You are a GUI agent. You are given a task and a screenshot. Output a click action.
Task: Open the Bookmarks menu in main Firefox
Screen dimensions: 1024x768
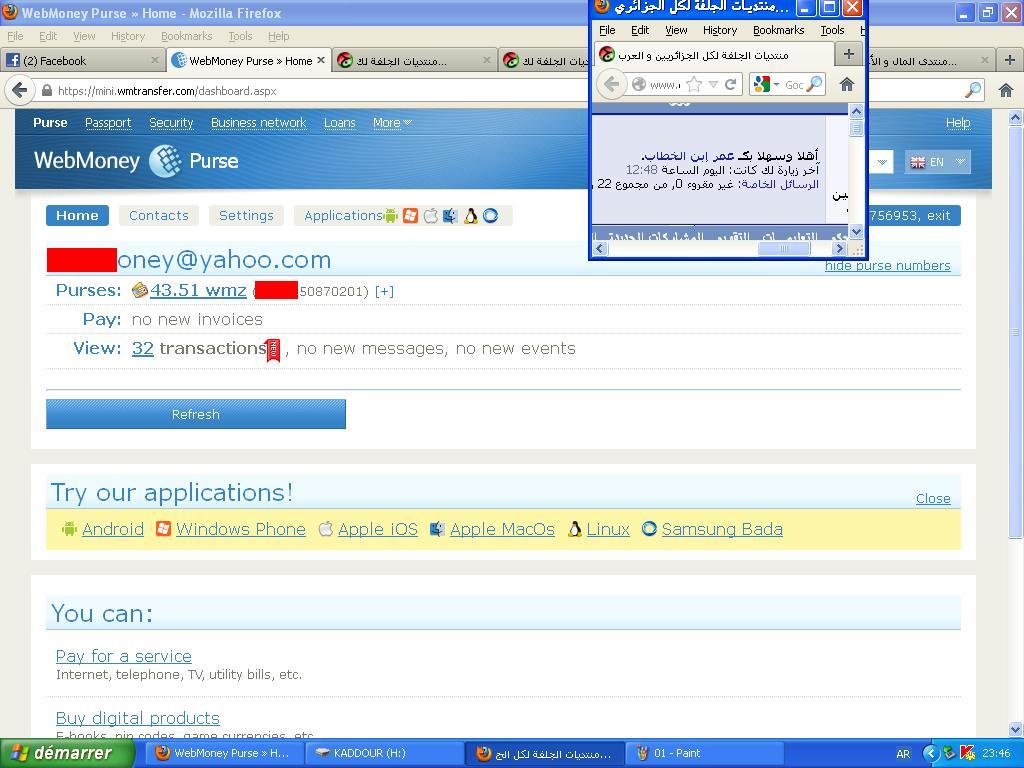pyautogui.click(x=186, y=36)
